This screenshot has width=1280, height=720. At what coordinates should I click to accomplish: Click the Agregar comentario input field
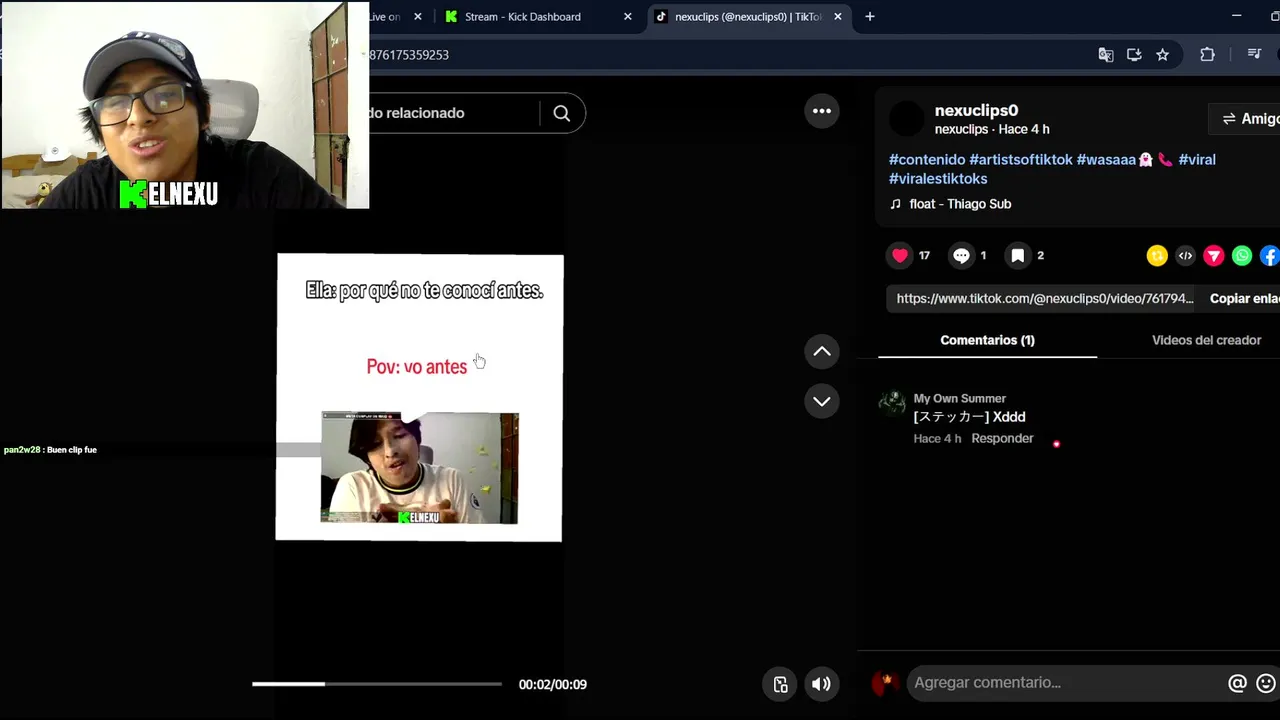[1065, 683]
